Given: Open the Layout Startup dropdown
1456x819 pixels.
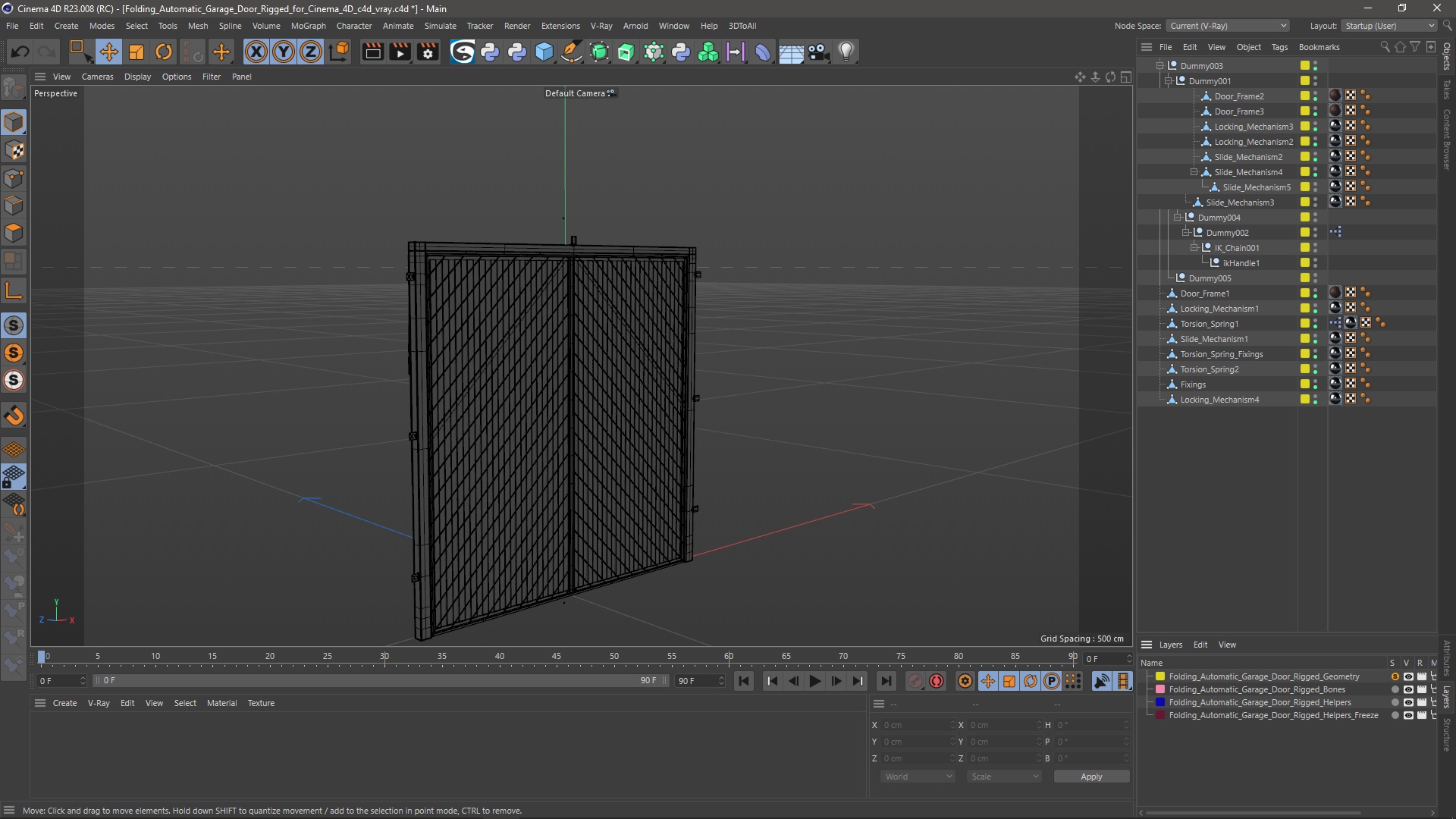Looking at the screenshot, I should coord(1389,26).
